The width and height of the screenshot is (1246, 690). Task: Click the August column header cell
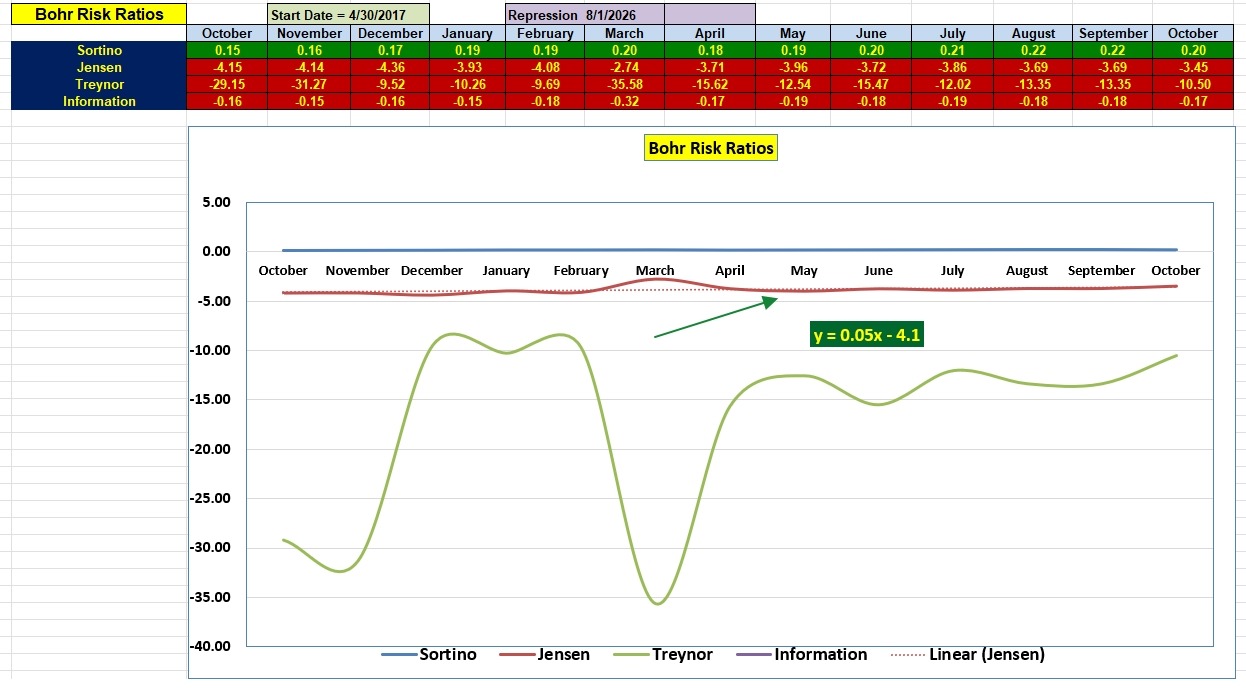point(1033,33)
